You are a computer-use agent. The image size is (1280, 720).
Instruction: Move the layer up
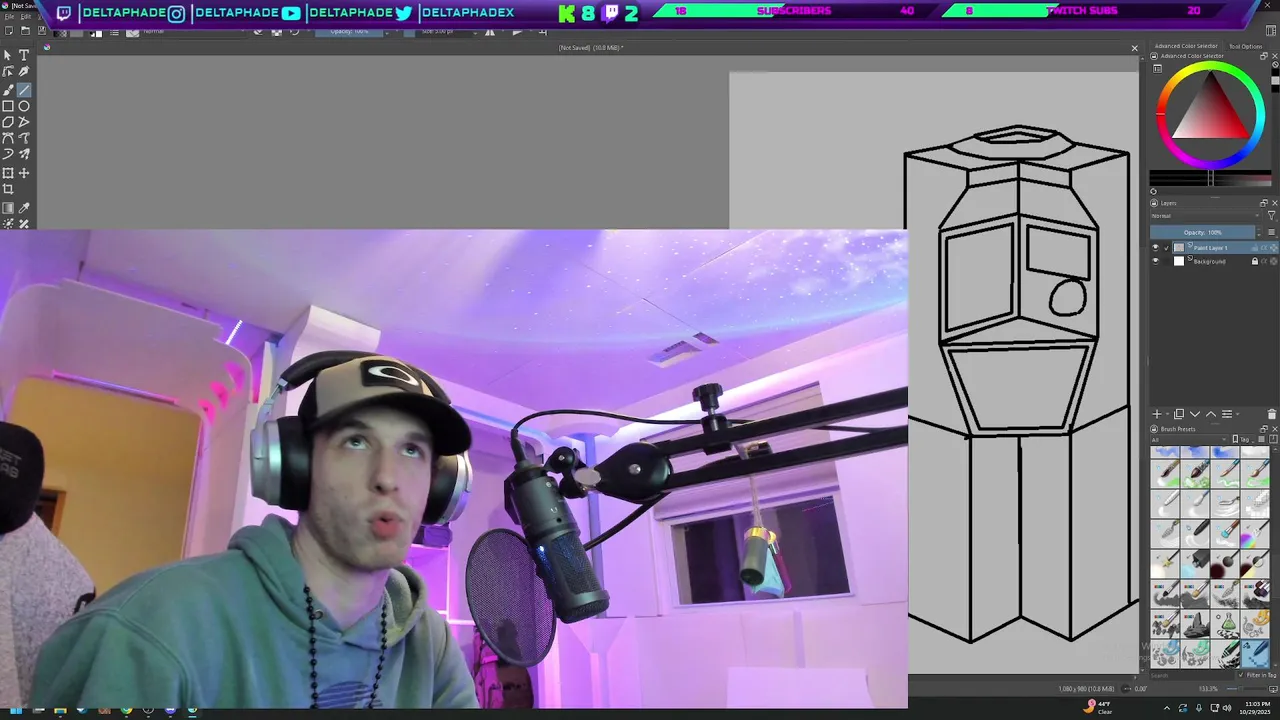(1211, 414)
